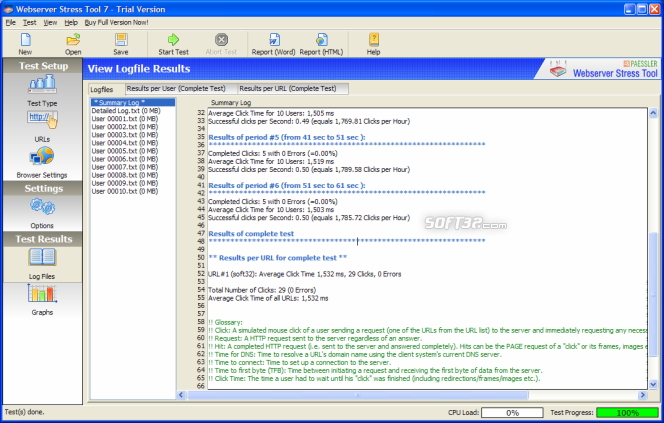
Task: Open the Test Type setup icon
Action: [42, 90]
